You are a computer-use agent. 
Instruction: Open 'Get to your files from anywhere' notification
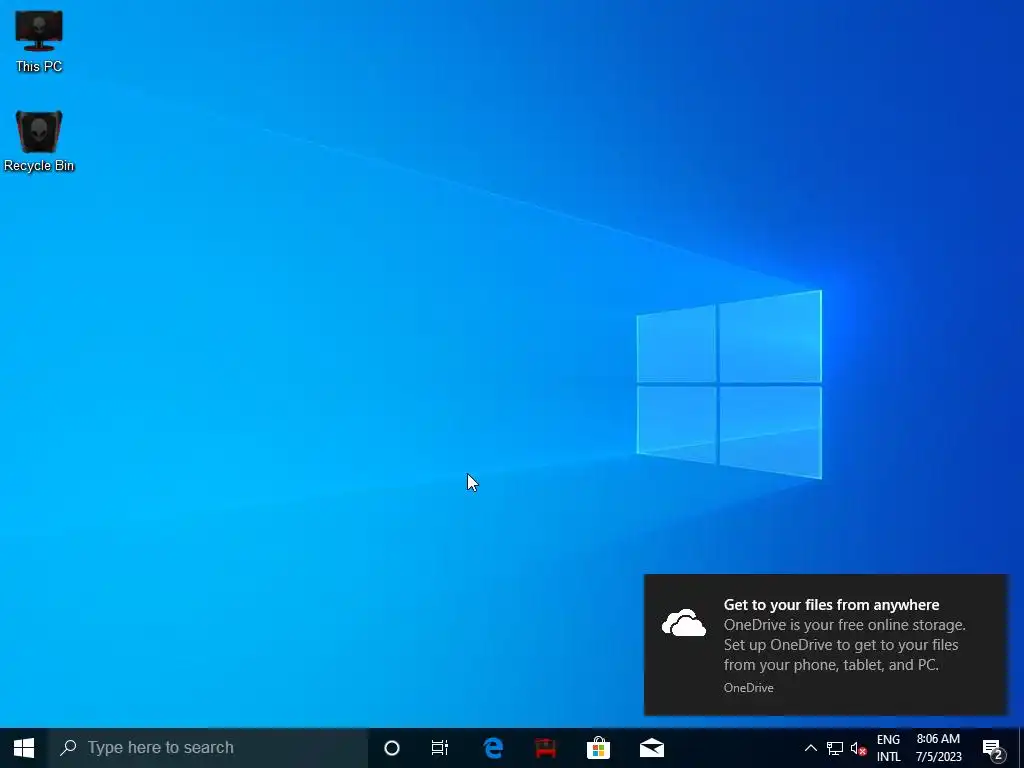tap(826, 645)
